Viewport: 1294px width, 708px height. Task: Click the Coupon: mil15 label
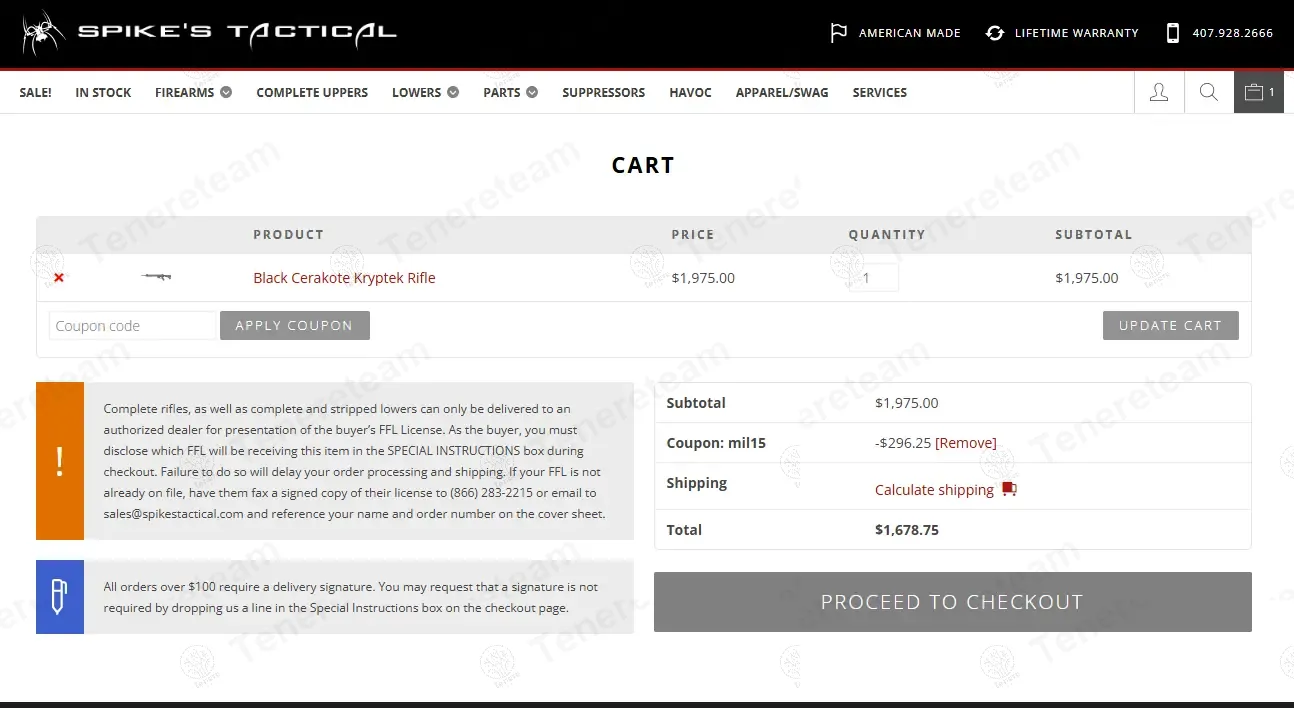pyautogui.click(x=716, y=443)
